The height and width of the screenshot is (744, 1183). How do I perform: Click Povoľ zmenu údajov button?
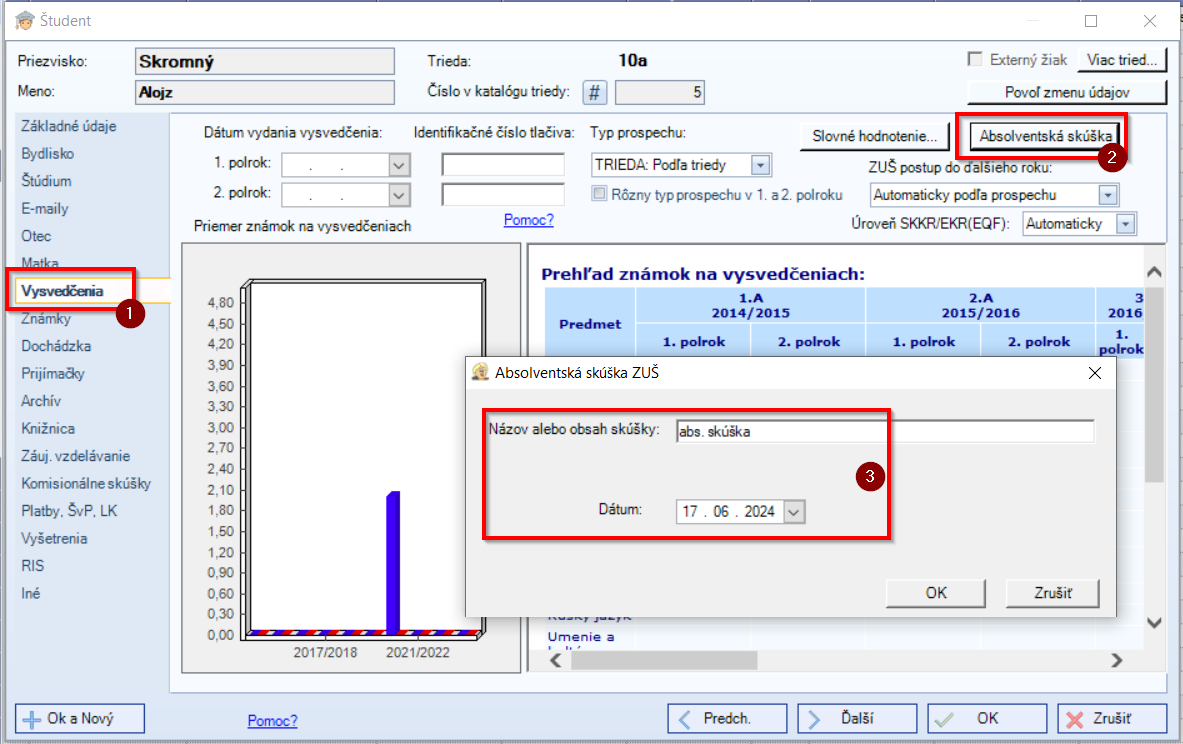(1067, 92)
